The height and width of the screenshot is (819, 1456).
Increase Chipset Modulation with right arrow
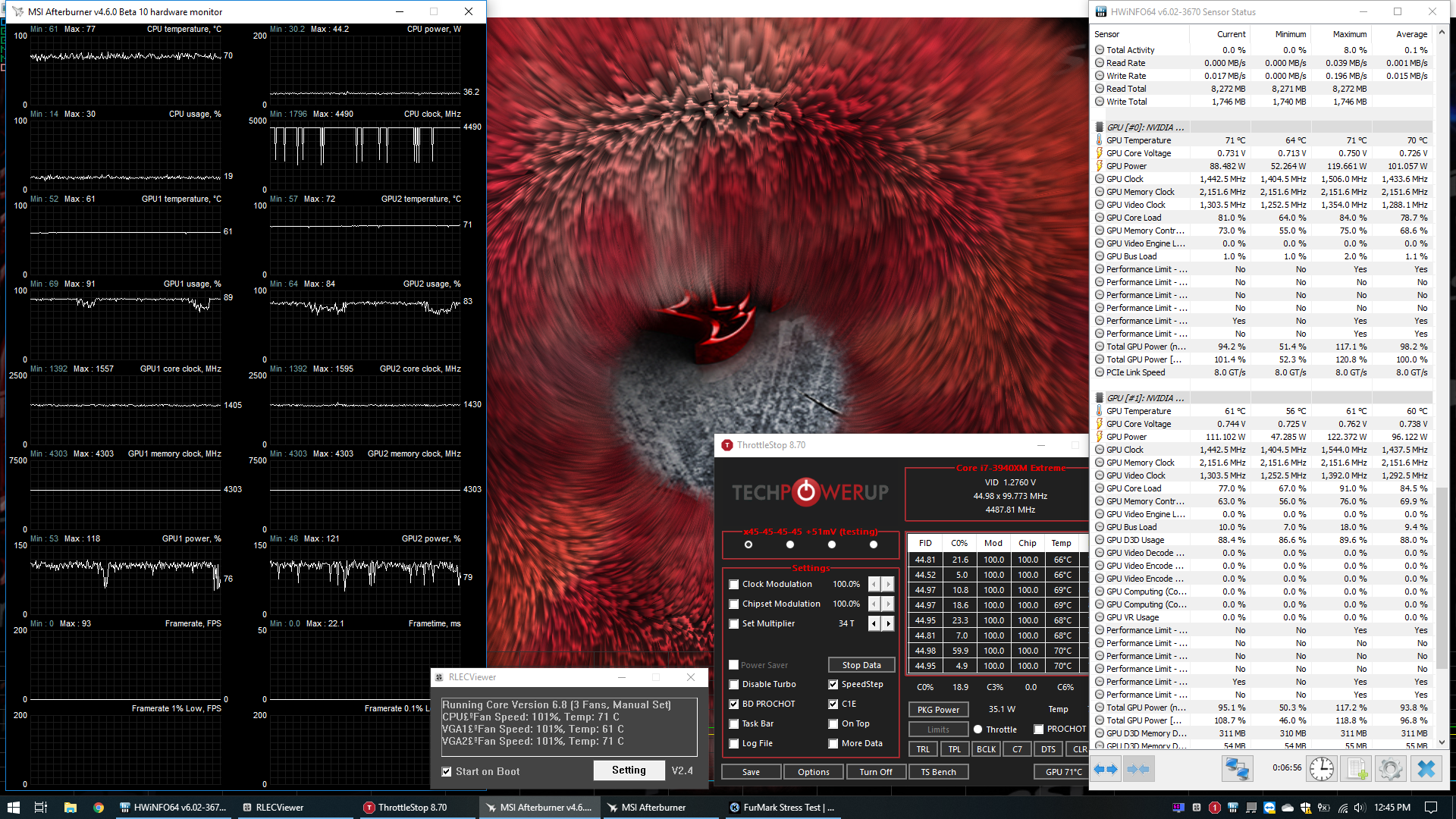(x=888, y=604)
